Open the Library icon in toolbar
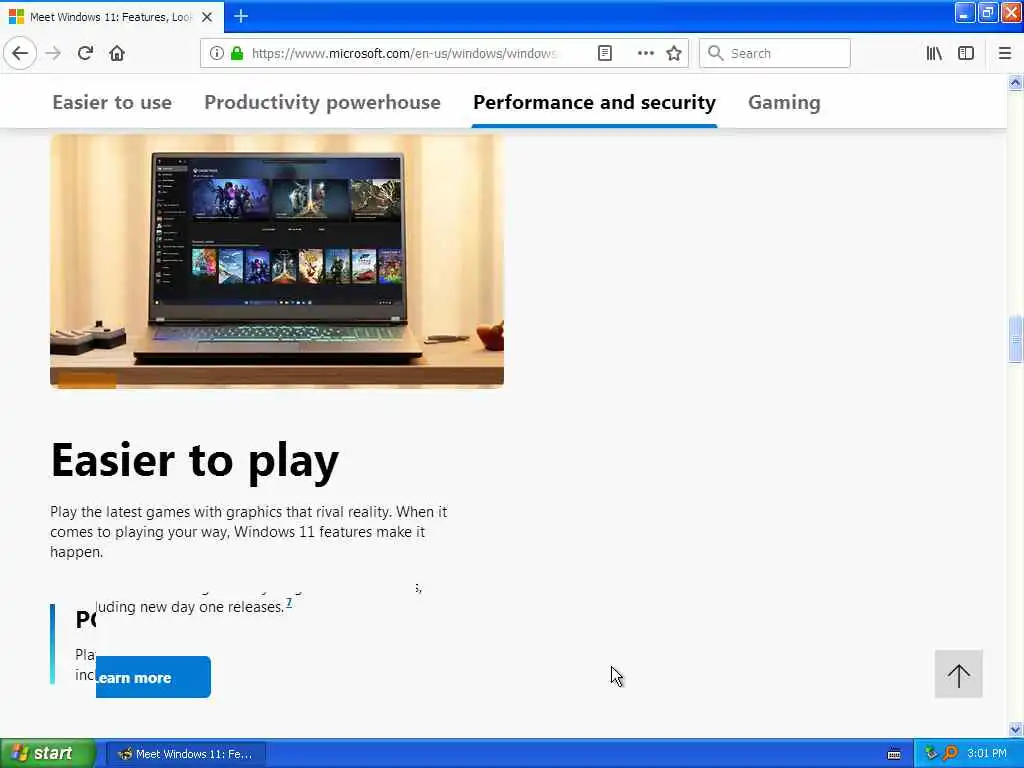1024x768 pixels. pyautogui.click(x=934, y=54)
